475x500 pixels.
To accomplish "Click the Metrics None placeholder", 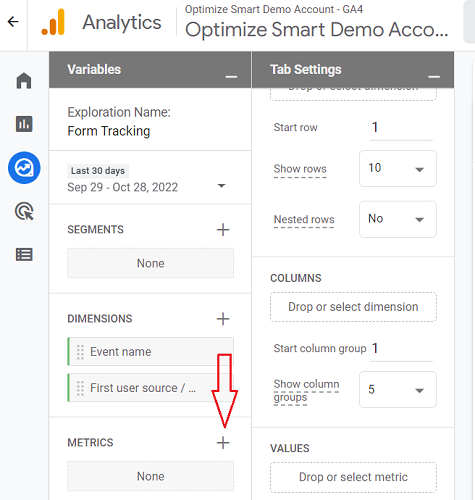I will 151,476.
